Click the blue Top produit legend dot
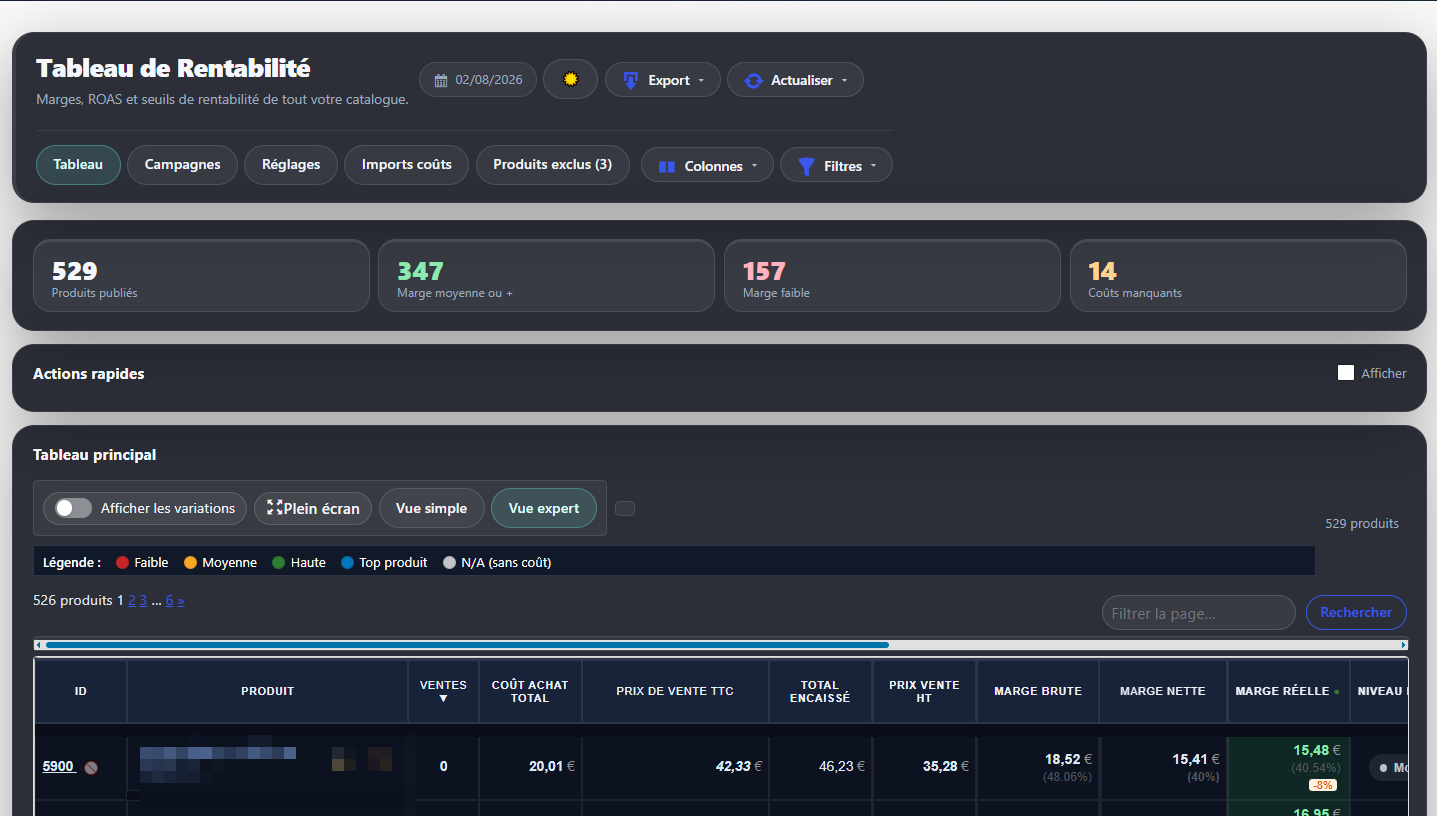Image resolution: width=1437 pixels, height=816 pixels. 347,563
